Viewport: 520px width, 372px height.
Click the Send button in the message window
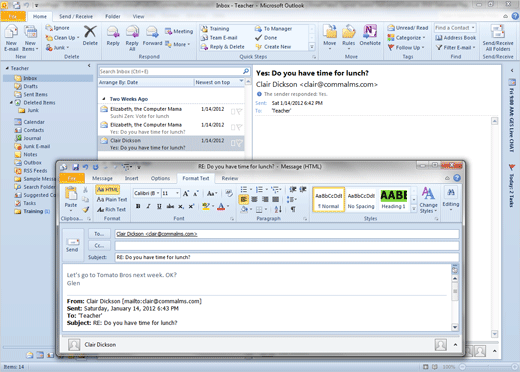(x=72, y=245)
